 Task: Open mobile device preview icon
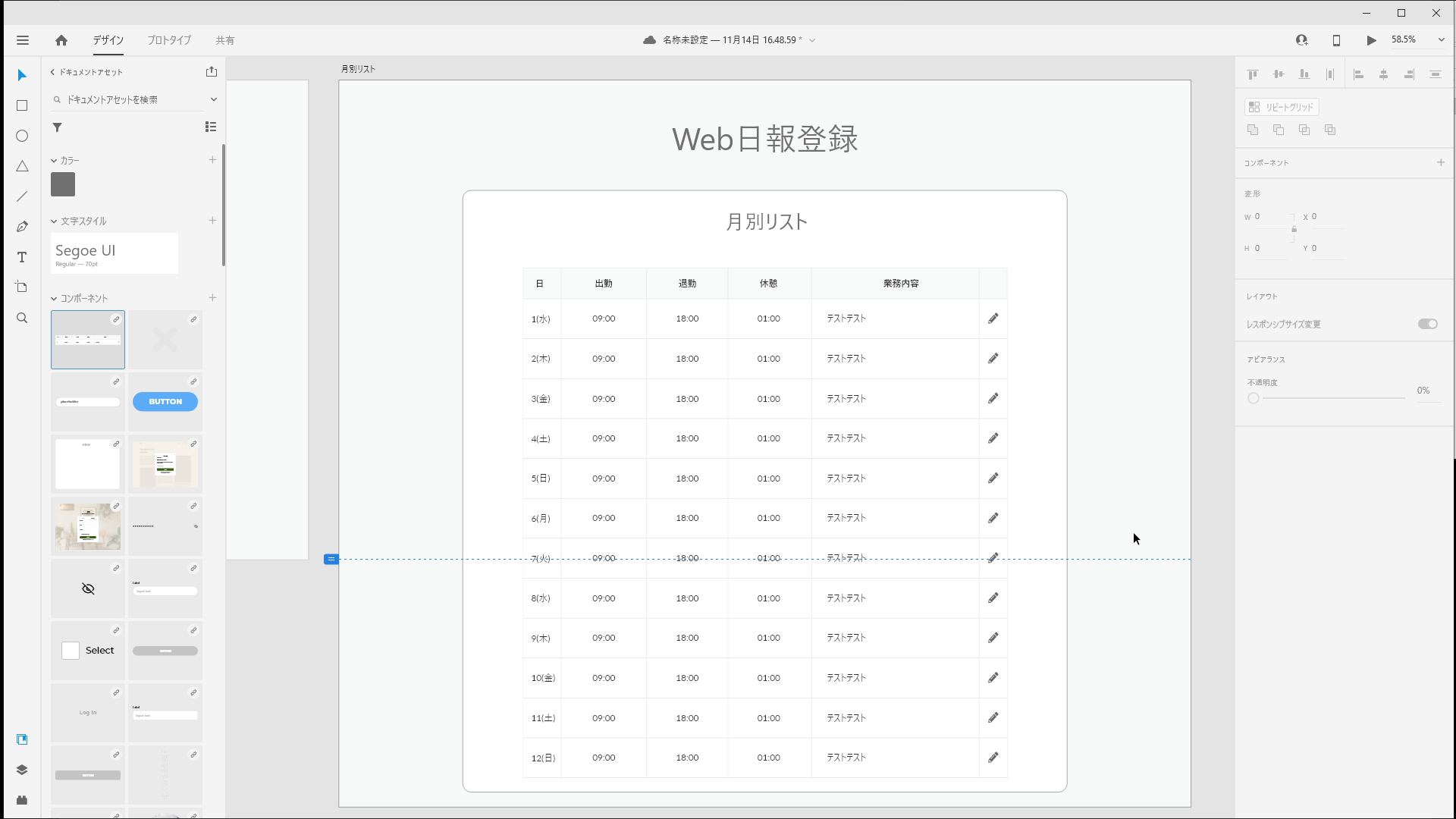point(1336,40)
